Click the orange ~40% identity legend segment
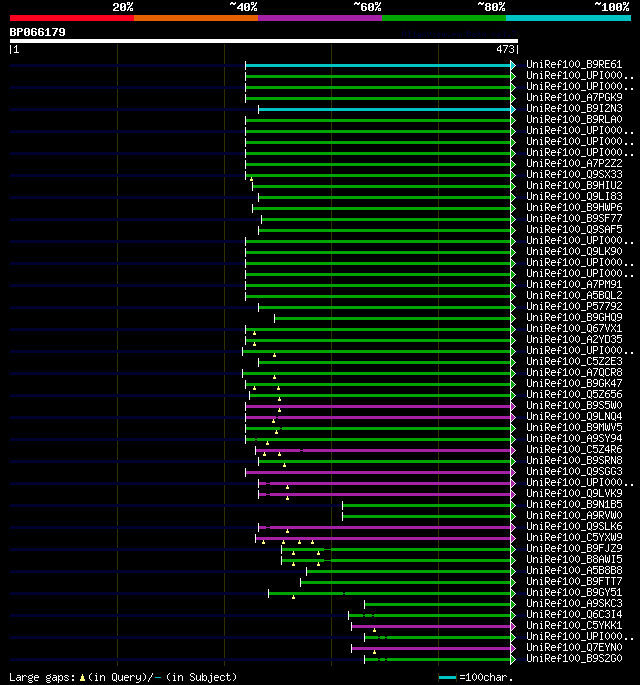 (x=196, y=18)
